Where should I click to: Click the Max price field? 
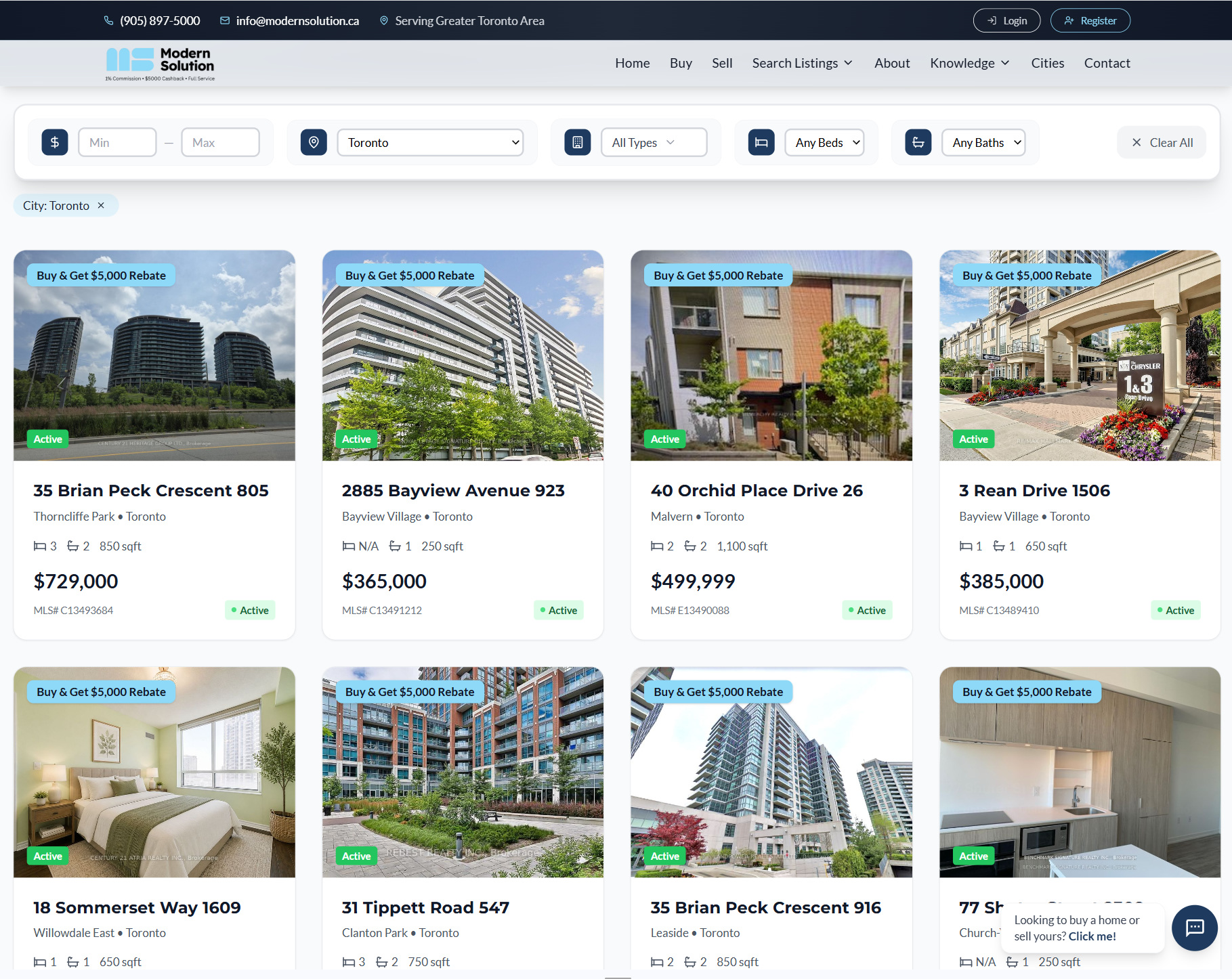pos(221,142)
